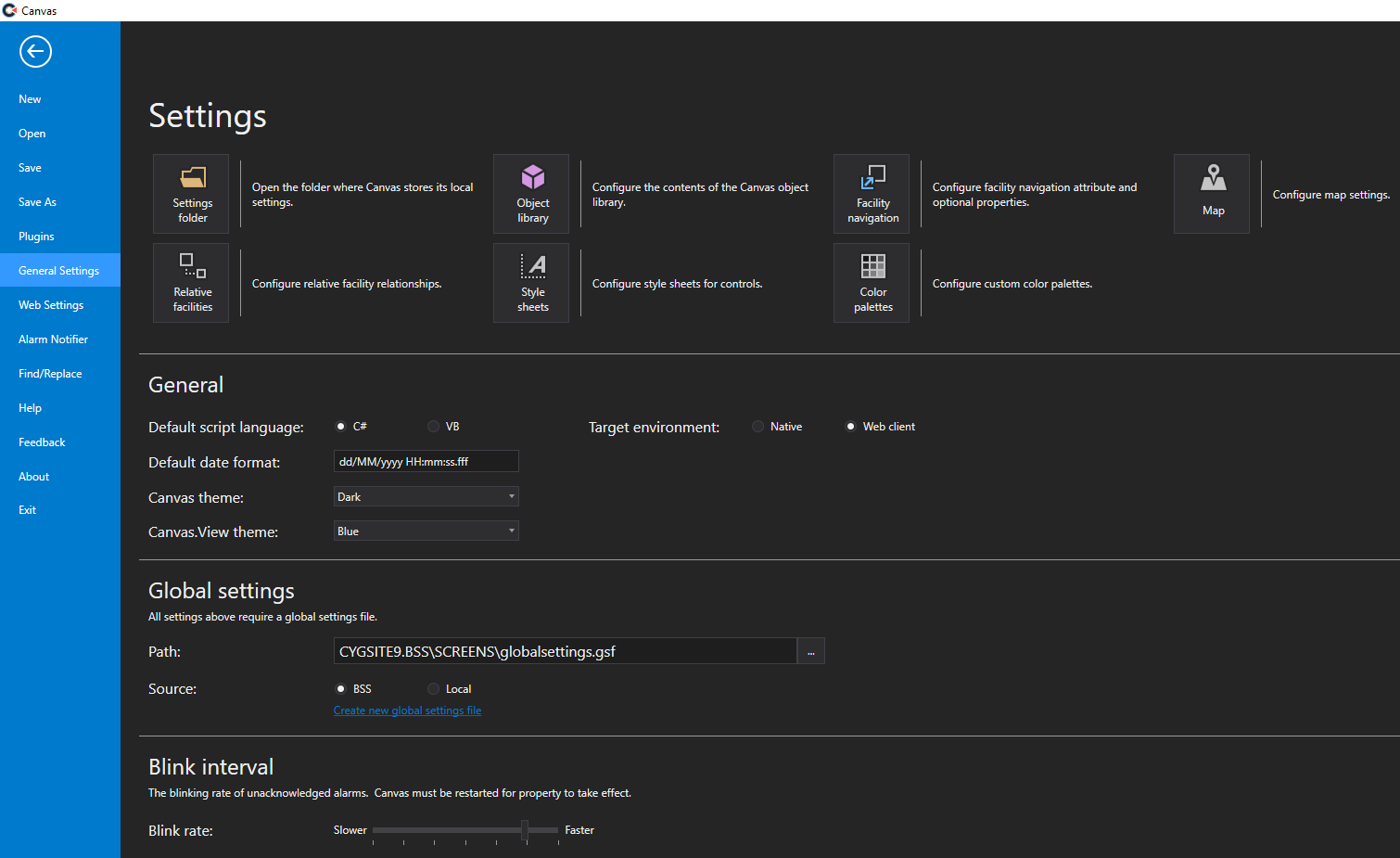The image size is (1400, 858).
Task: Open the Object library tile
Action: click(x=531, y=194)
